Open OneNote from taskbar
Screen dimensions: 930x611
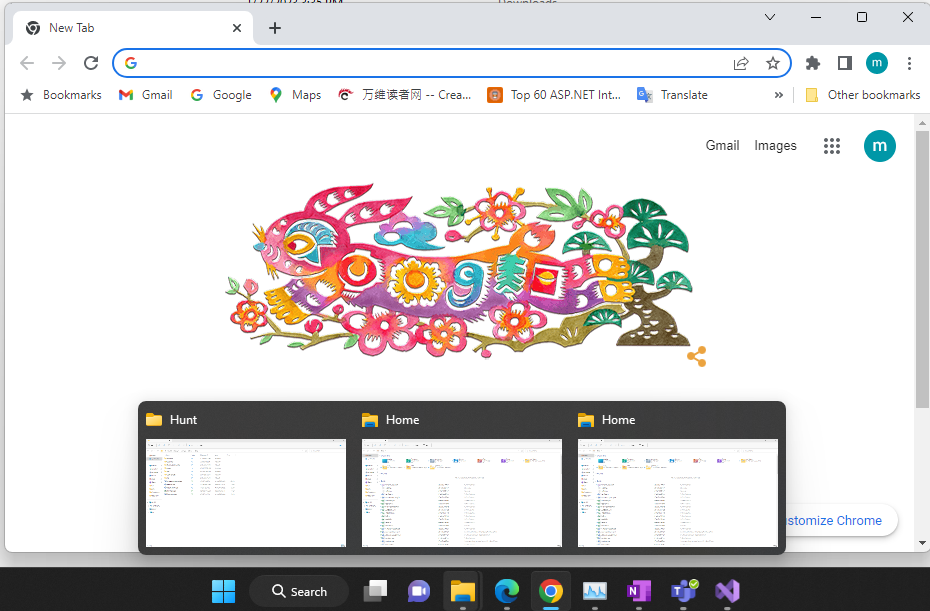[639, 591]
